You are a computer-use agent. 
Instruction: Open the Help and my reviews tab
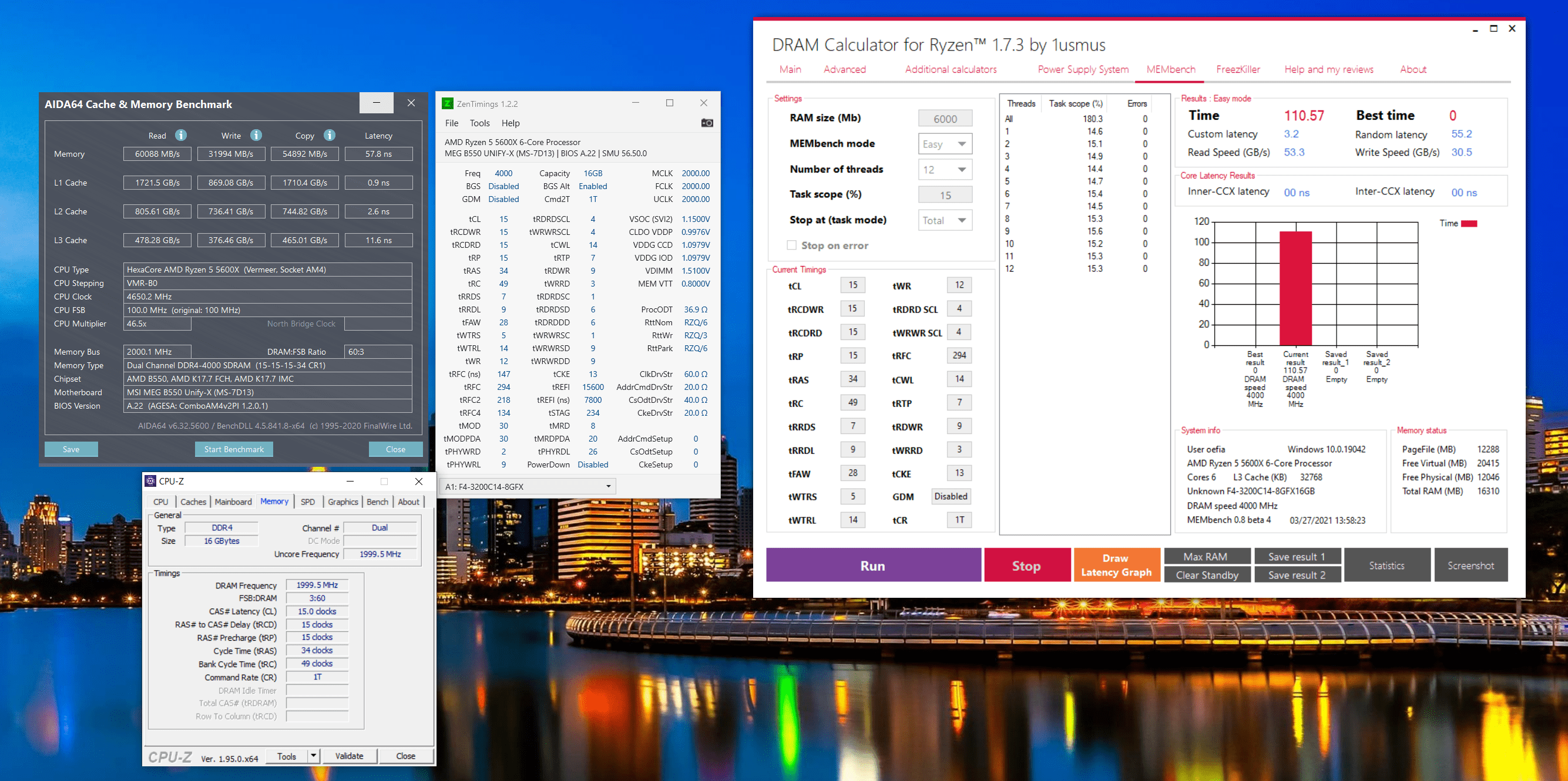[x=1329, y=69]
